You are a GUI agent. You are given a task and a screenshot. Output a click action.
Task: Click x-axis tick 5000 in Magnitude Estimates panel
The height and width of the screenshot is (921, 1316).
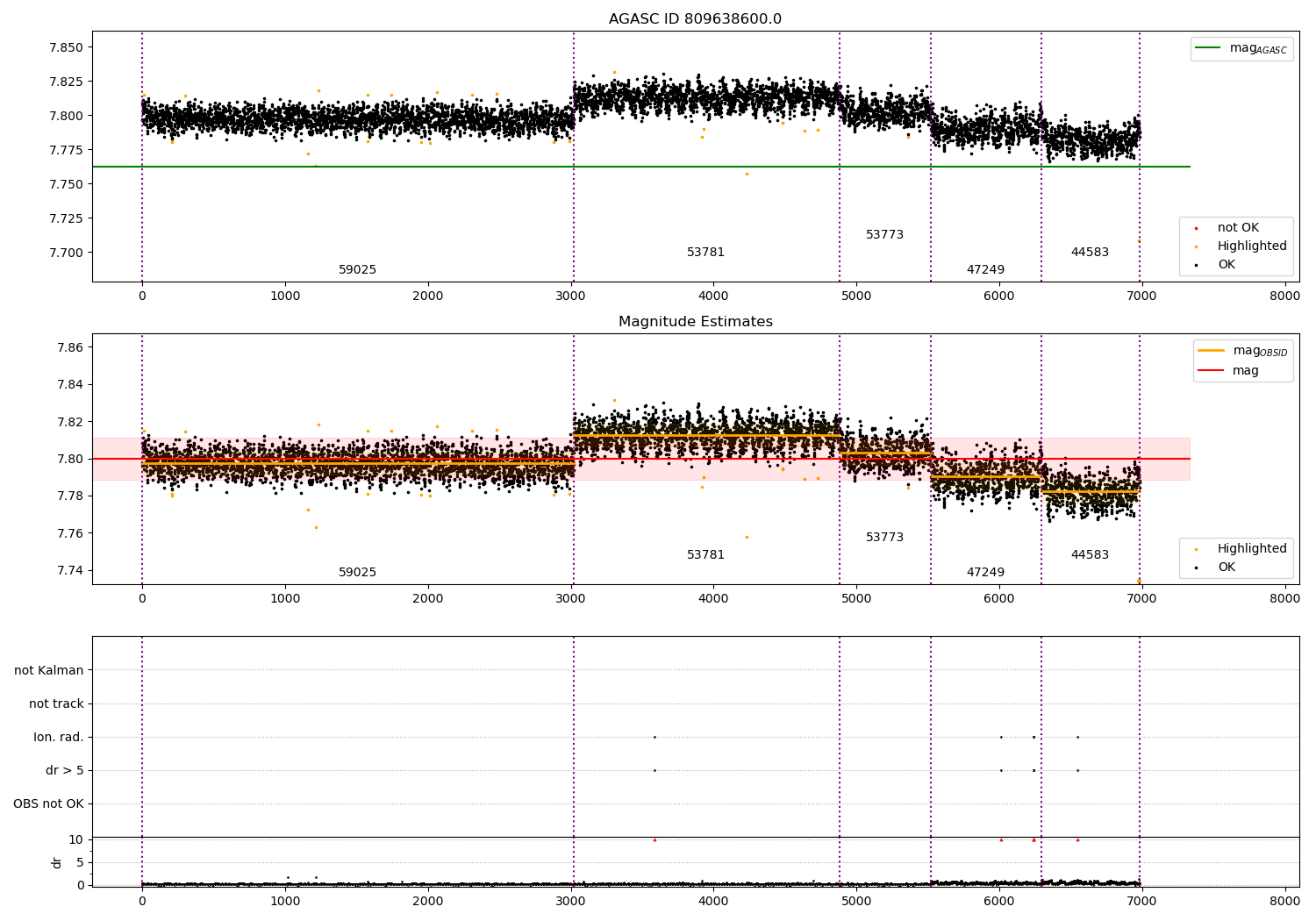pyautogui.click(x=856, y=598)
